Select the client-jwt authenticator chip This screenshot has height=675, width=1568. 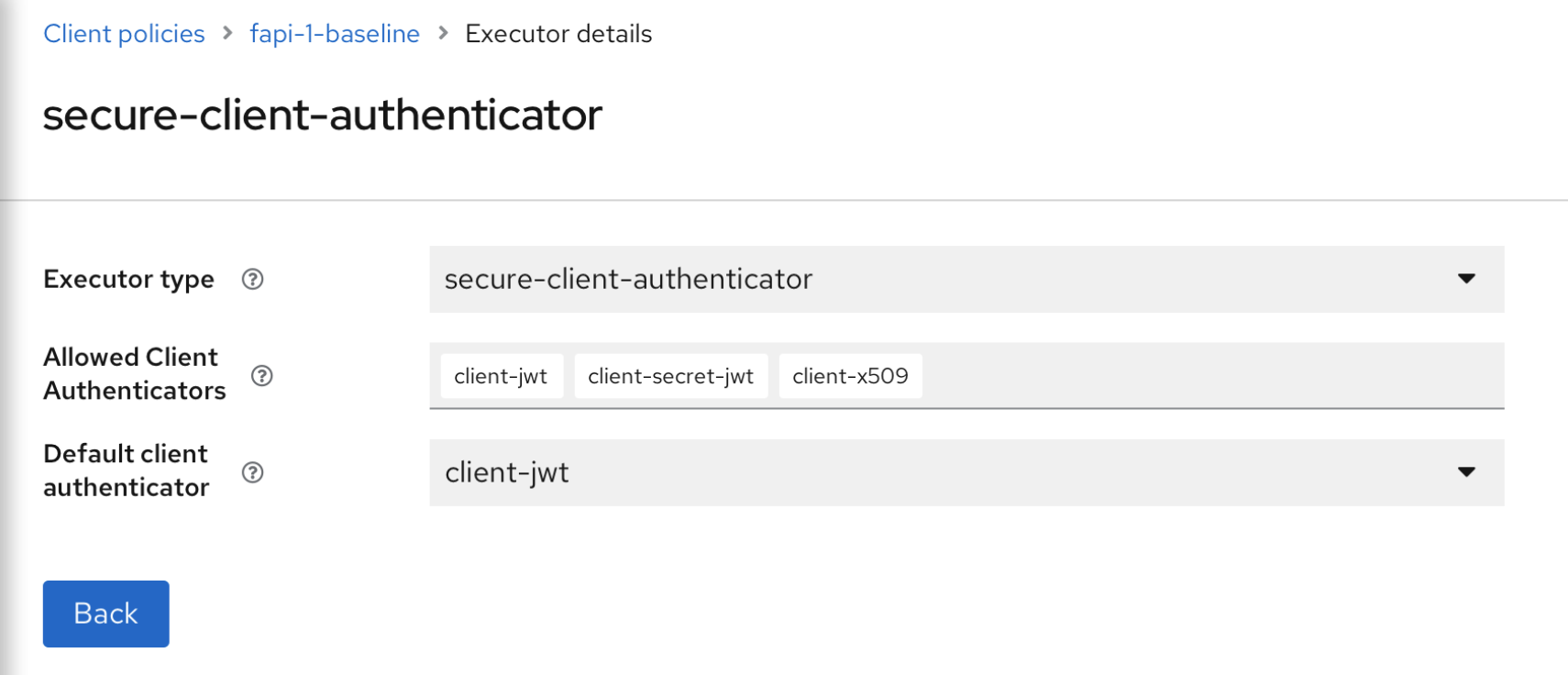point(502,375)
